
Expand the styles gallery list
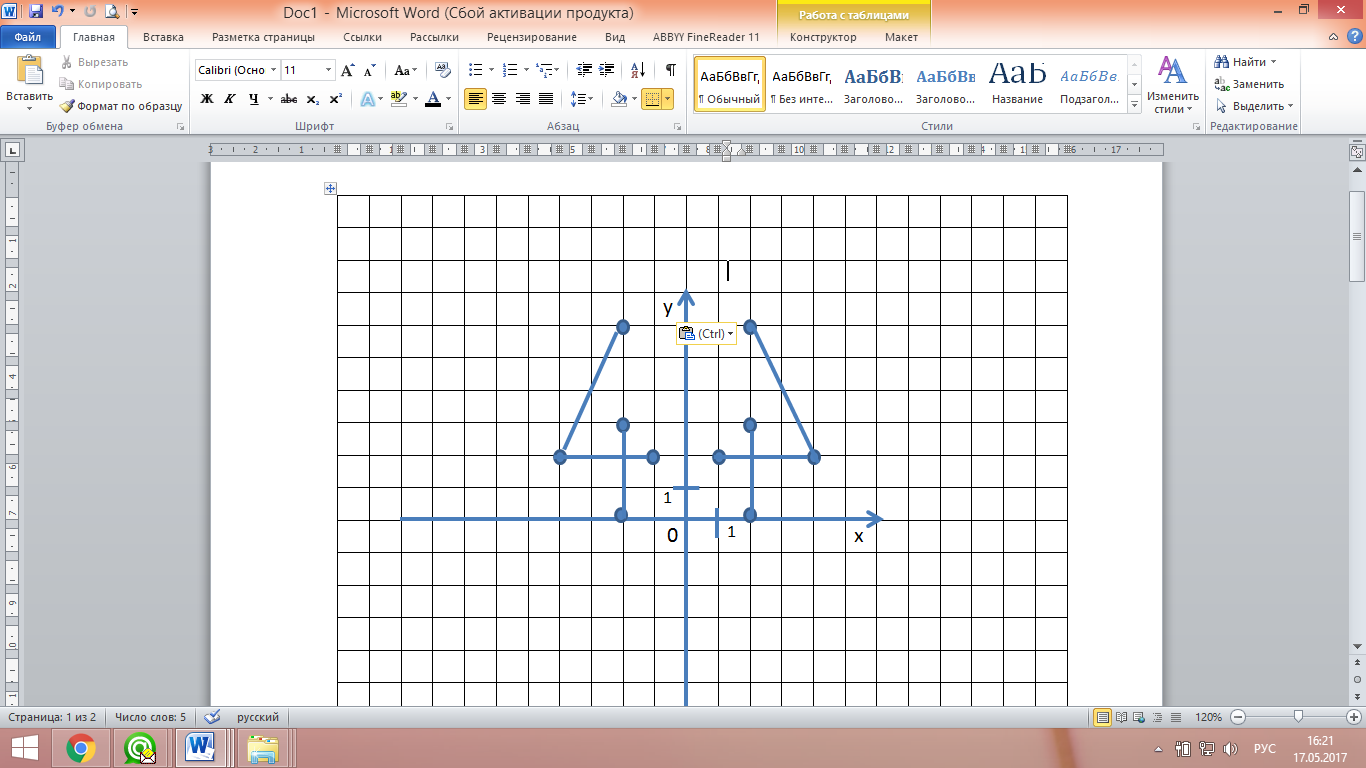(1134, 105)
